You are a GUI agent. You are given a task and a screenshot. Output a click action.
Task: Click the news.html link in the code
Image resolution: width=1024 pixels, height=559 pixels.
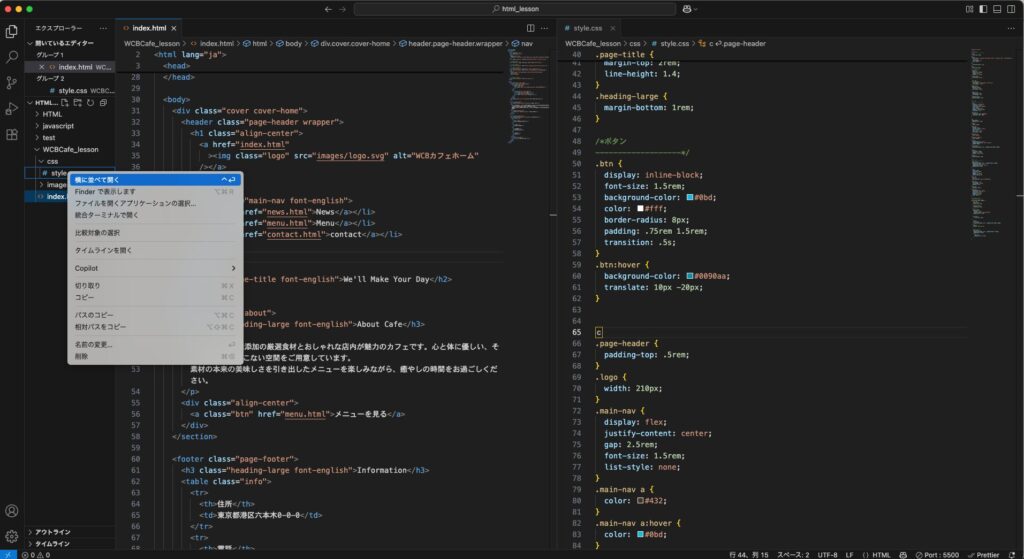[x=270, y=212]
